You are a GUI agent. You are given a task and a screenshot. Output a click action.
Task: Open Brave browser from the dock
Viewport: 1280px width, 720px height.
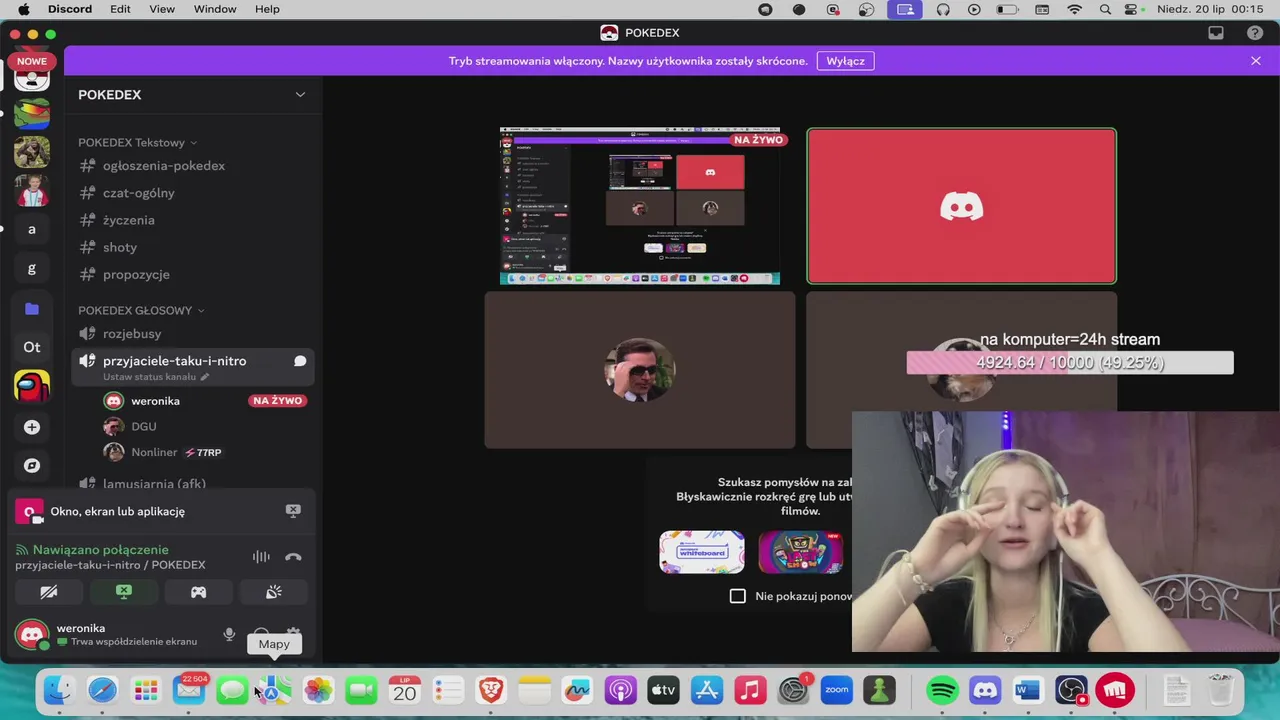[x=491, y=690]
